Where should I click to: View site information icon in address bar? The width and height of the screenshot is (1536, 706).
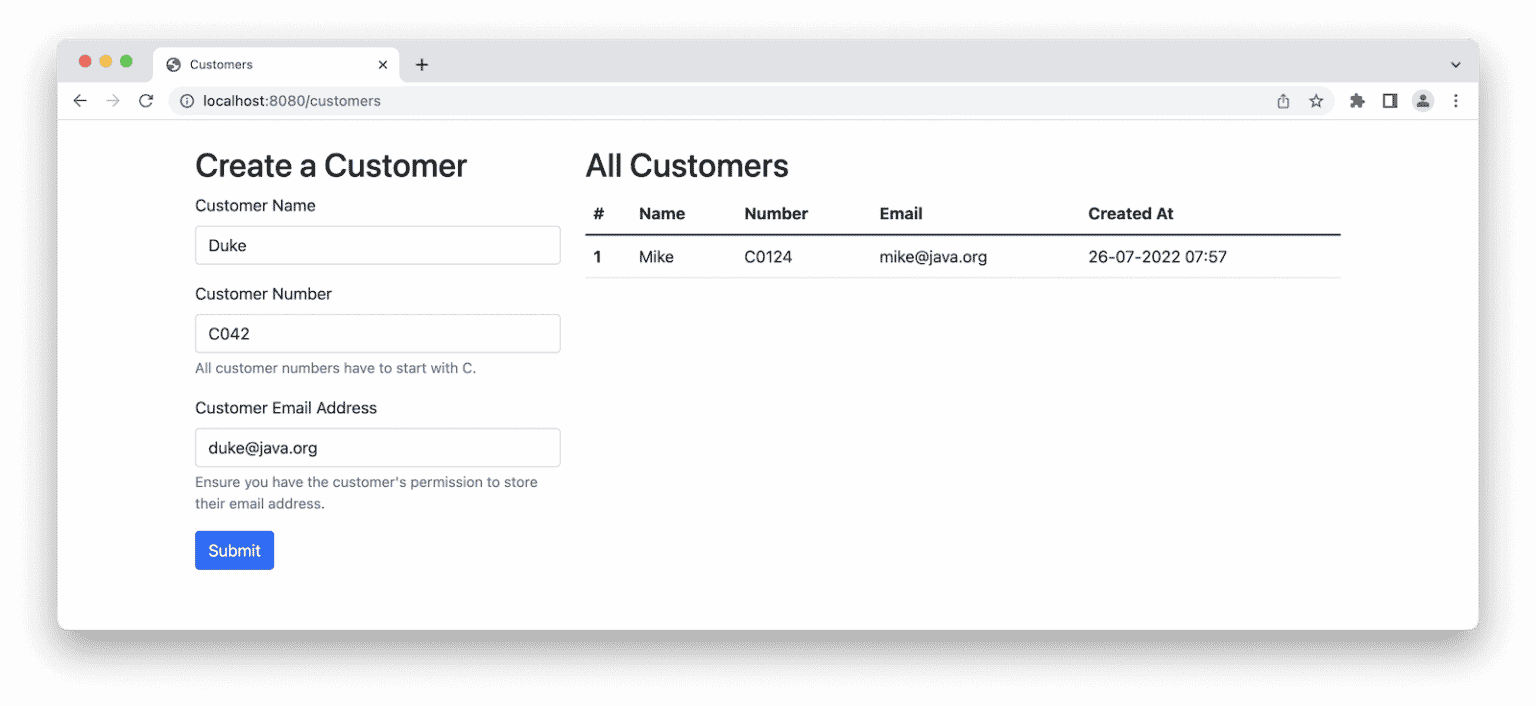pos(186,101)
